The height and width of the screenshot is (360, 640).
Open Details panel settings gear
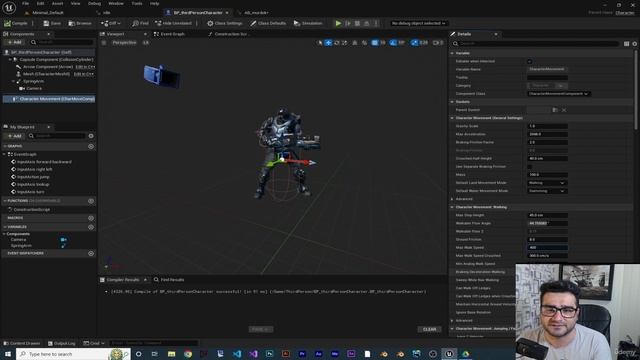(x=634, y=44)
